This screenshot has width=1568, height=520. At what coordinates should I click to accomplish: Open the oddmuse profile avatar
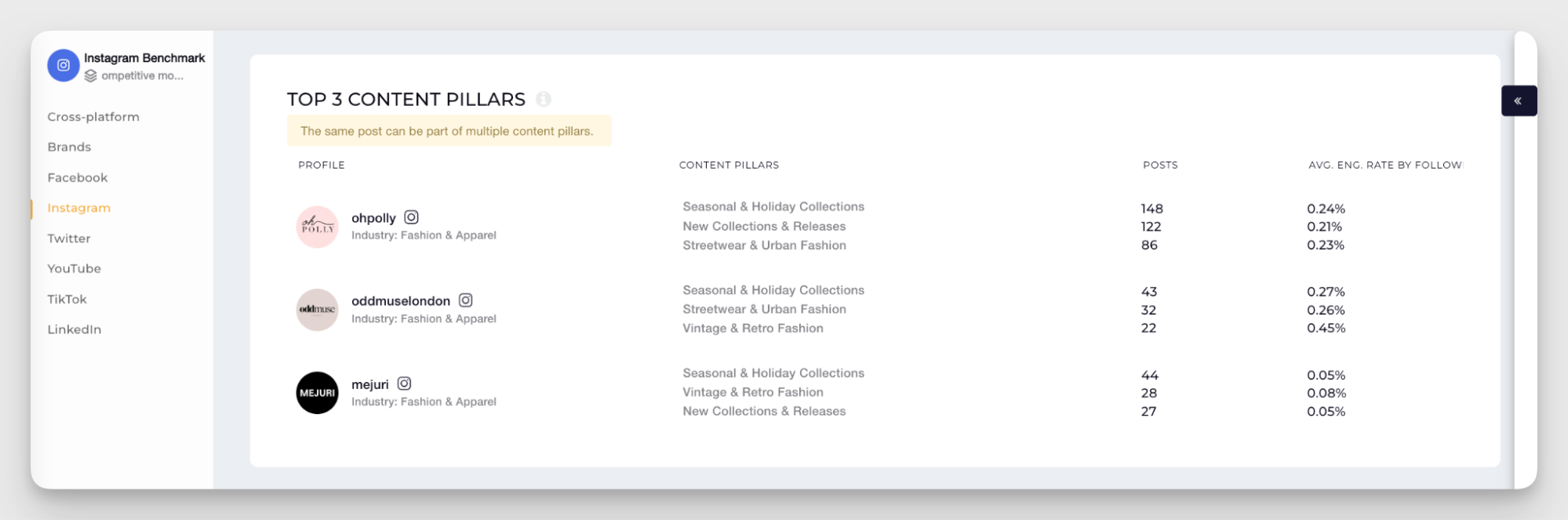click(317, 310)
